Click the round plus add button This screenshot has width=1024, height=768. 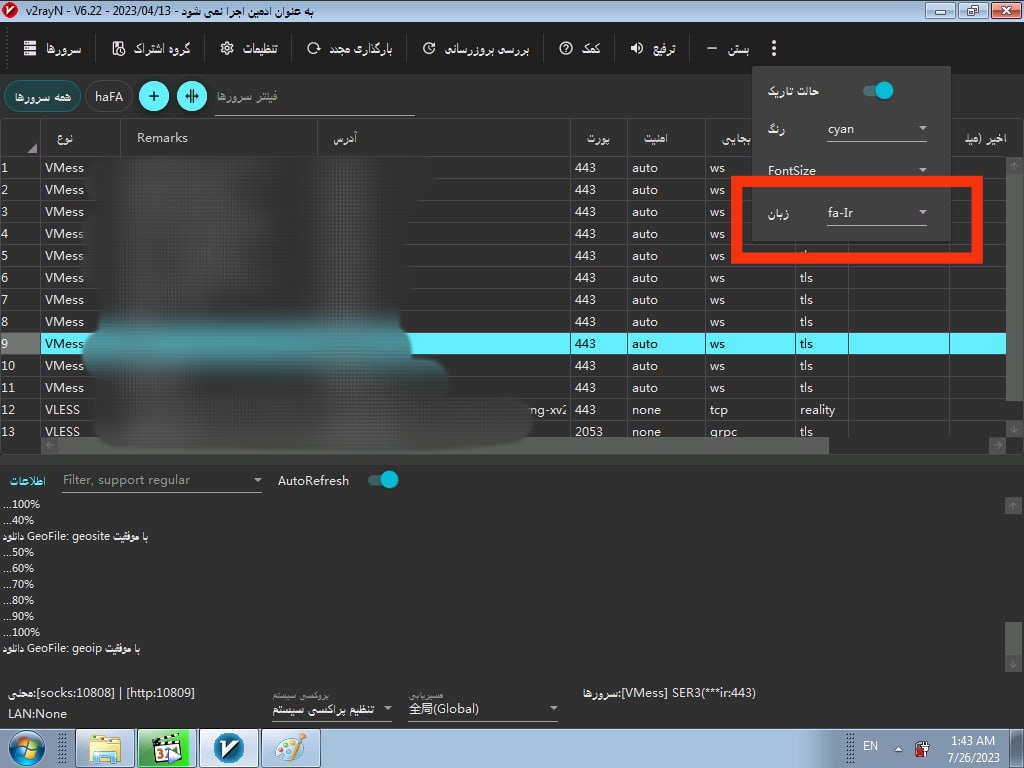[153, 97]
